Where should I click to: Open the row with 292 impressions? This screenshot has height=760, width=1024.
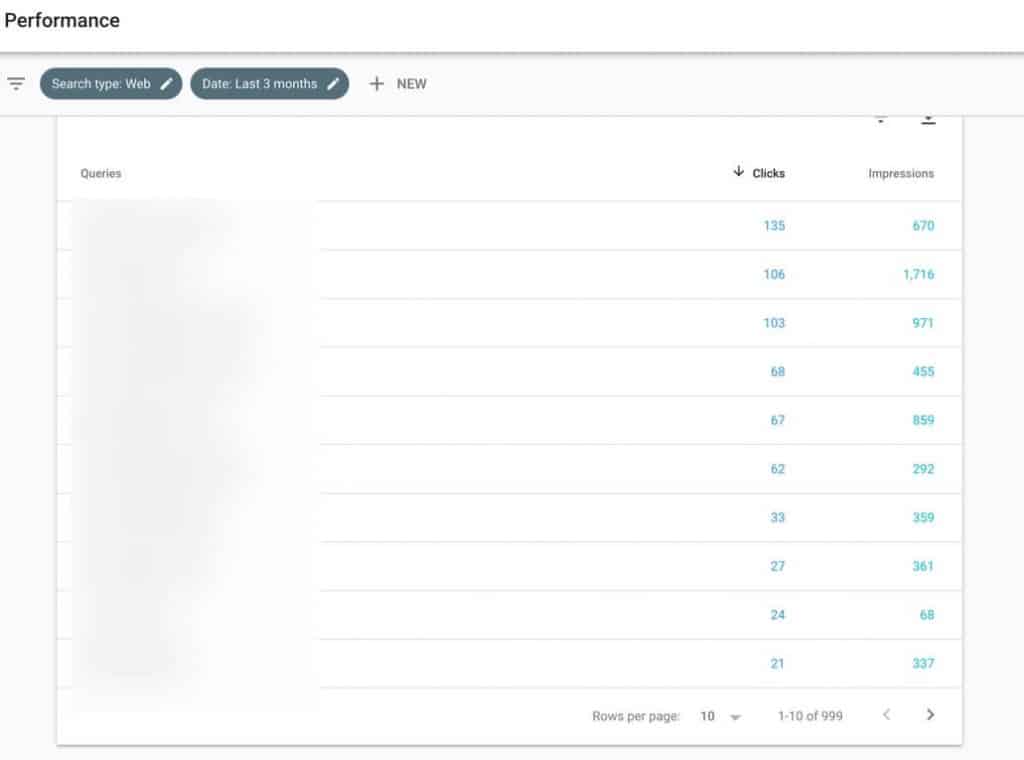(923, 469)
